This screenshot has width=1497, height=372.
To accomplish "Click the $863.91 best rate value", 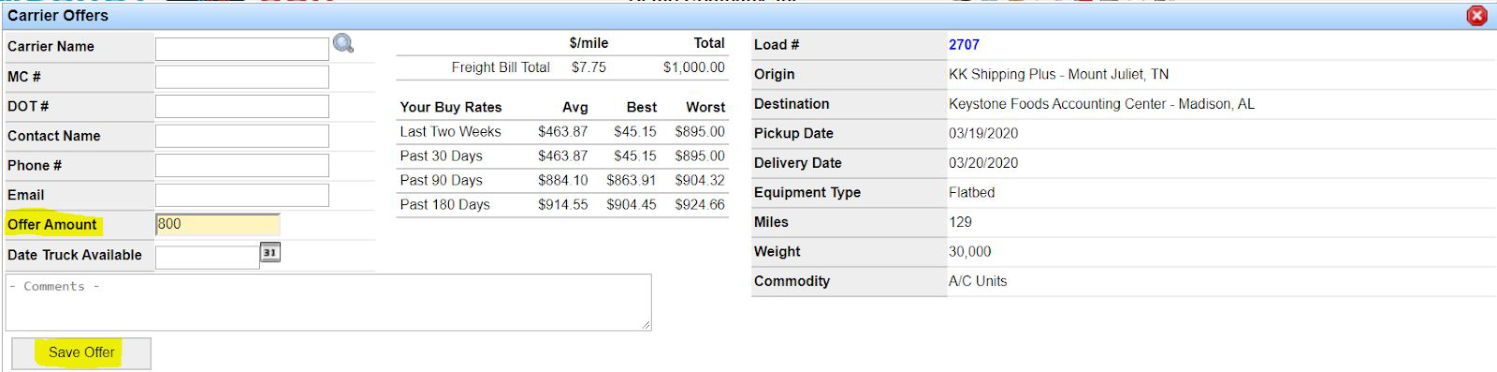I will pyautogui.click(x=632, y=180).
